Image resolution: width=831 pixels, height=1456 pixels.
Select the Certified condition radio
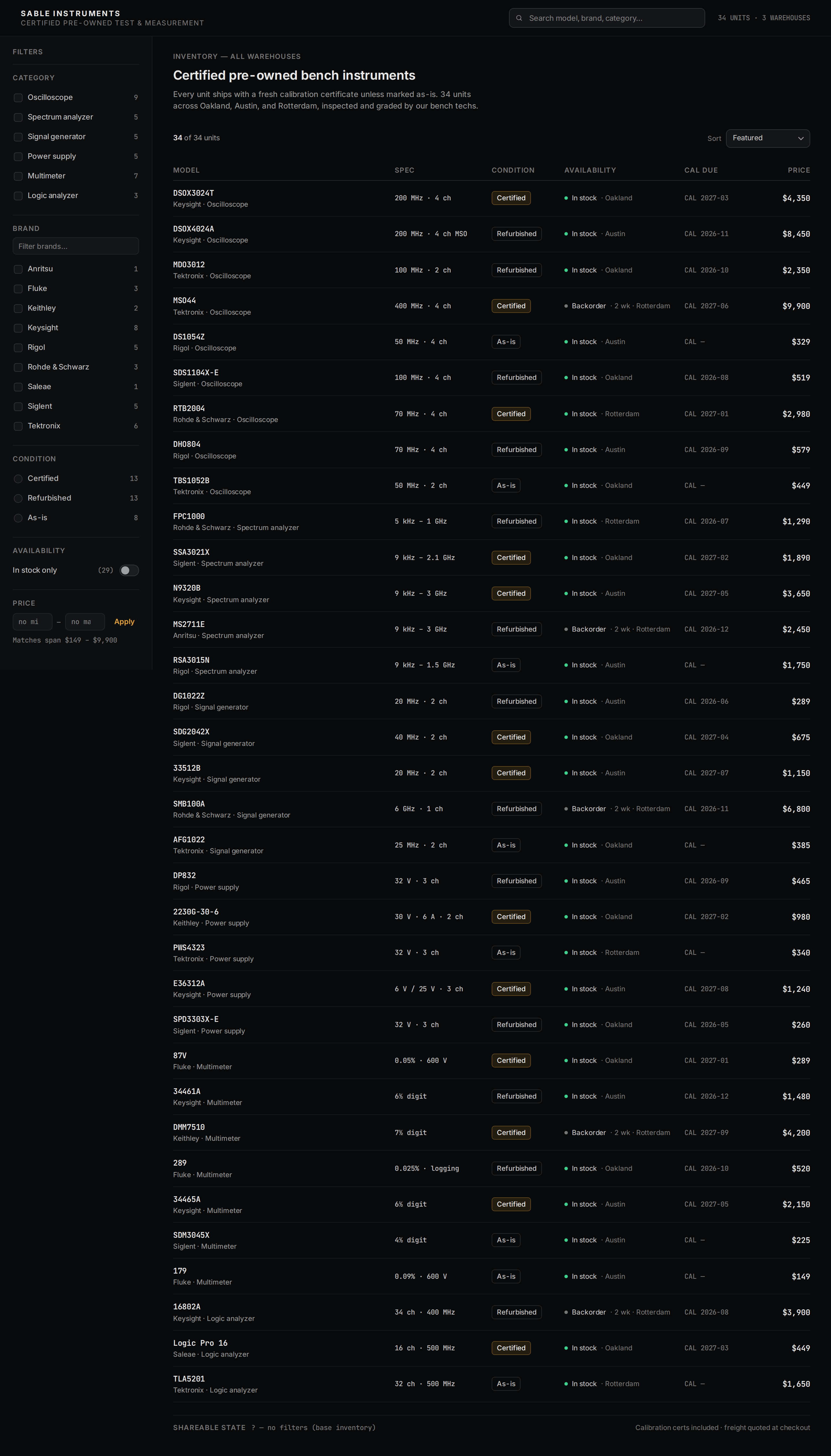18,479
